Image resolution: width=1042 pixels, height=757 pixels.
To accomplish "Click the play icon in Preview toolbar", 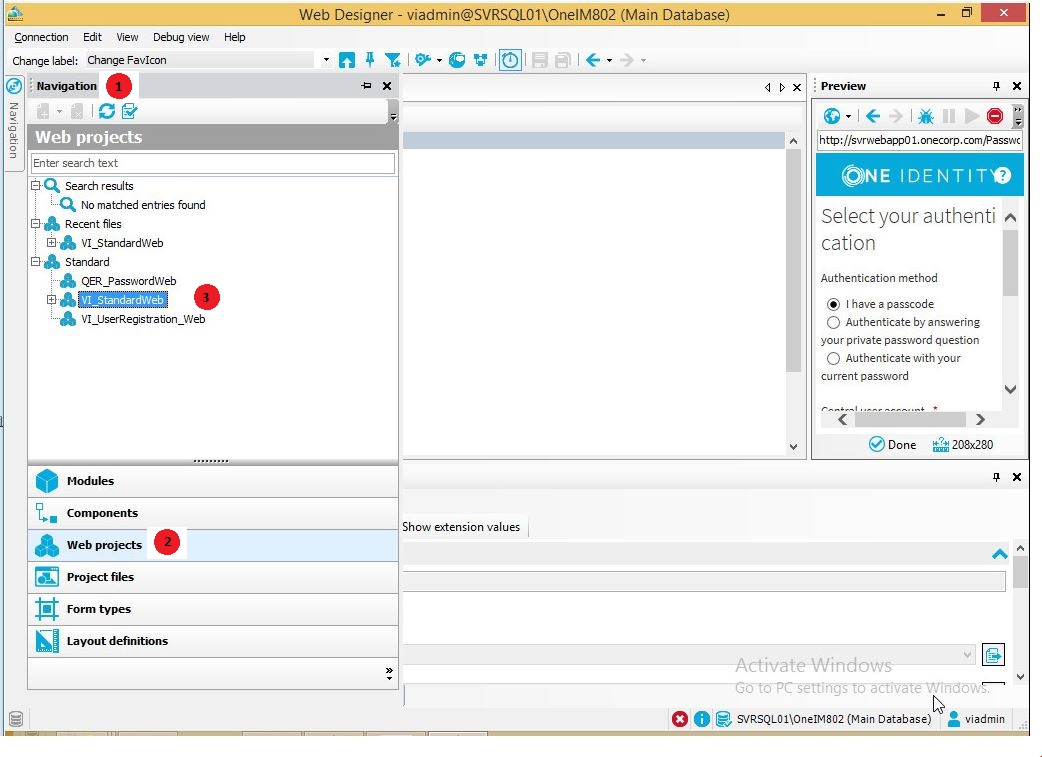I will [972, 116].
